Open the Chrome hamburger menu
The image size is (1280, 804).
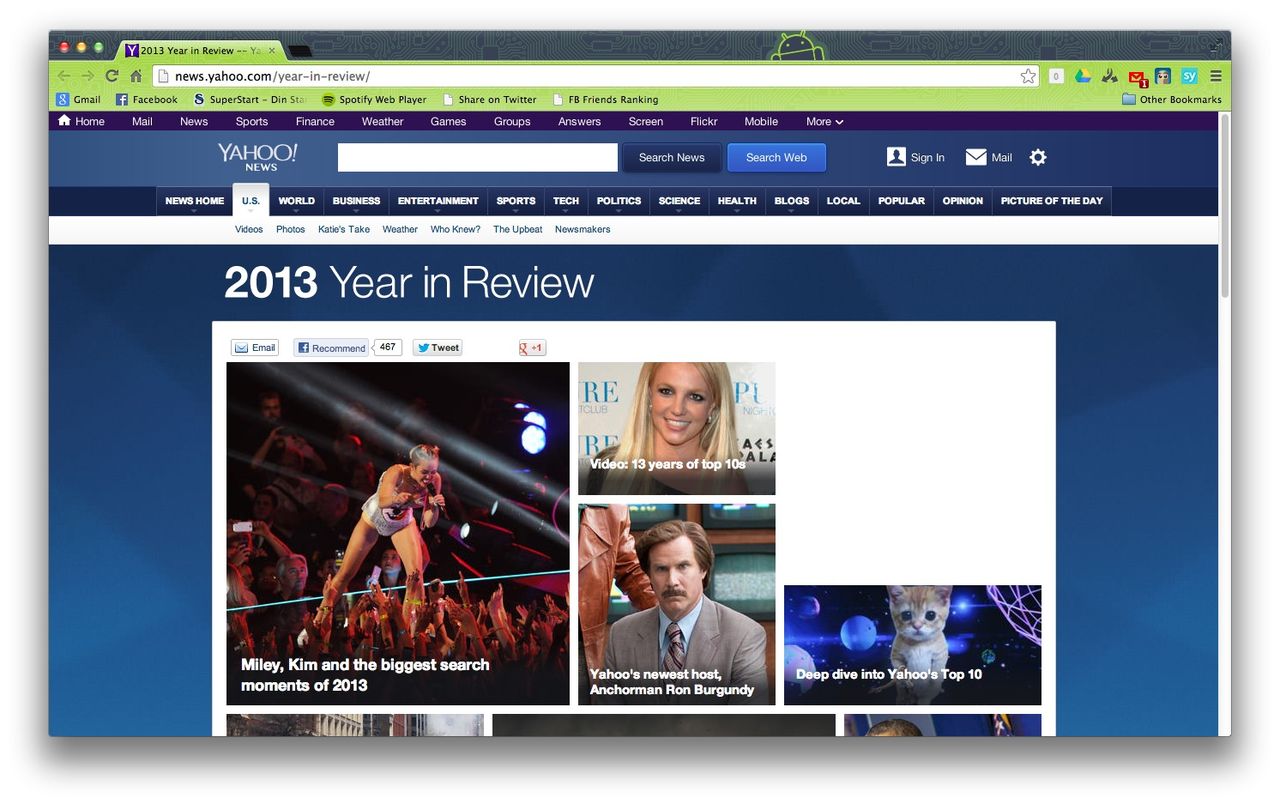click(1216, 76)
